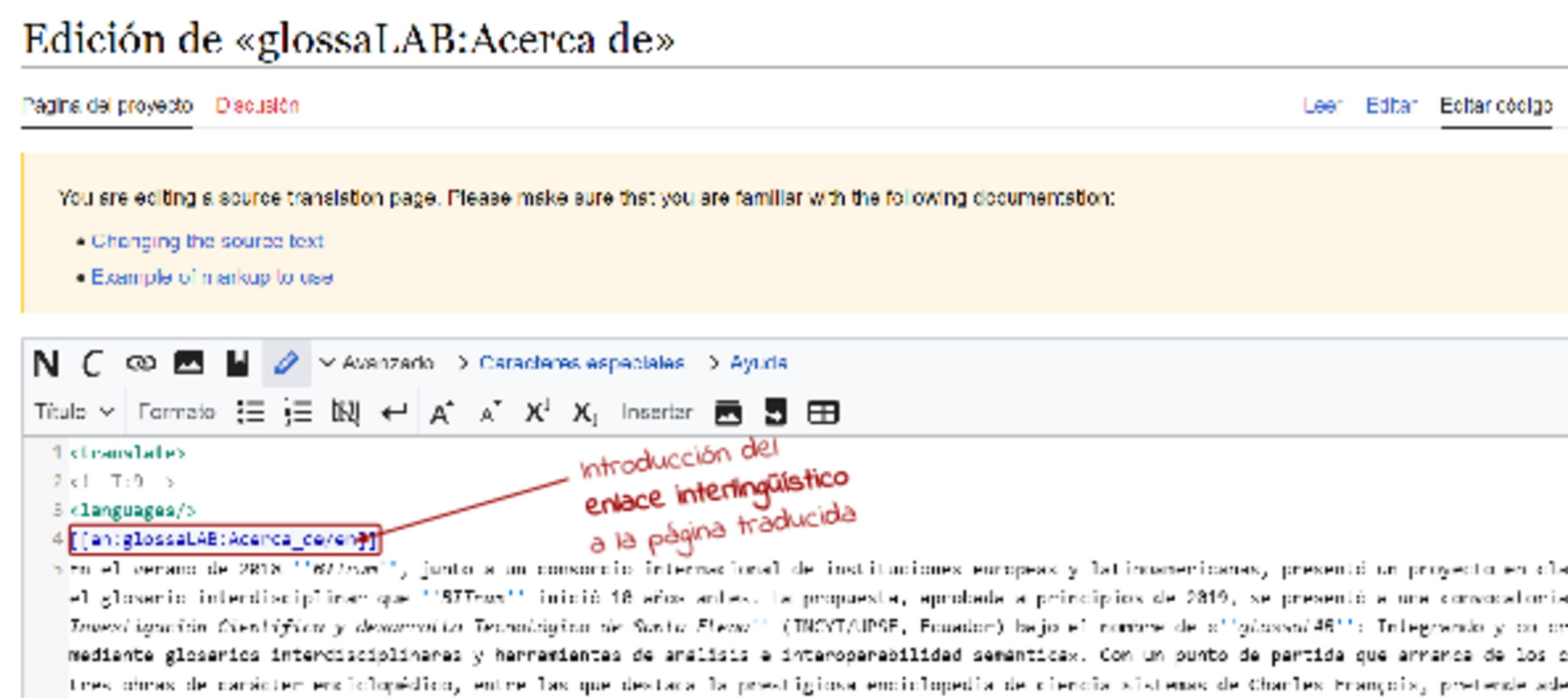Switch to the Leer tab
The height and width of the screenshot is (698, 1568).
(1322, 106)
